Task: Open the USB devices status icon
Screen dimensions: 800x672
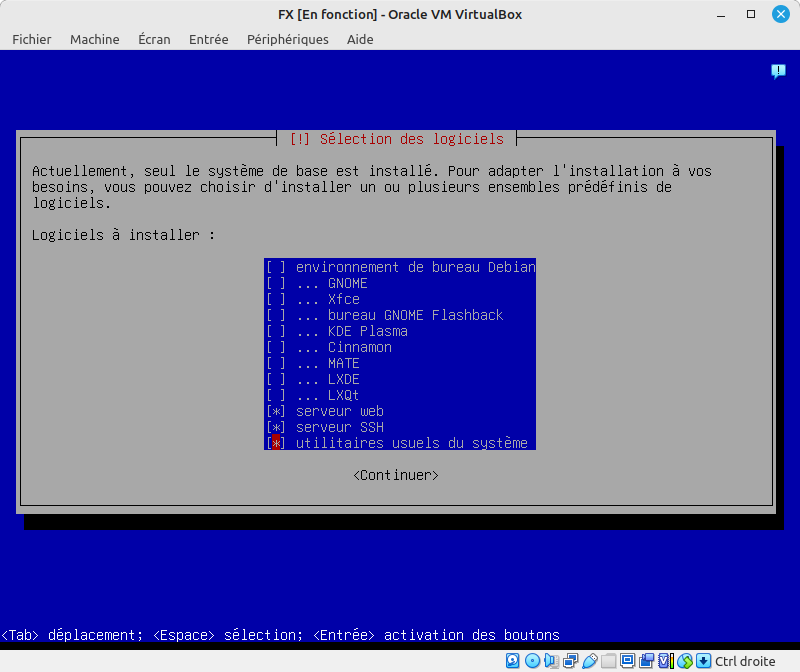Action: point(590,661)
